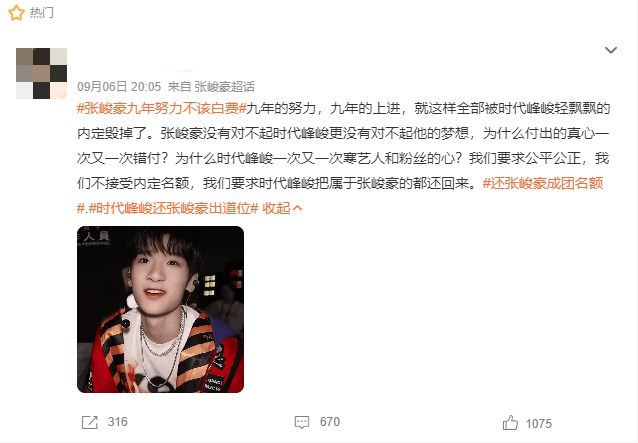Open hashtag #张峻豪九年努力不该白费#
638x443 pixels.
pos(162,108)
